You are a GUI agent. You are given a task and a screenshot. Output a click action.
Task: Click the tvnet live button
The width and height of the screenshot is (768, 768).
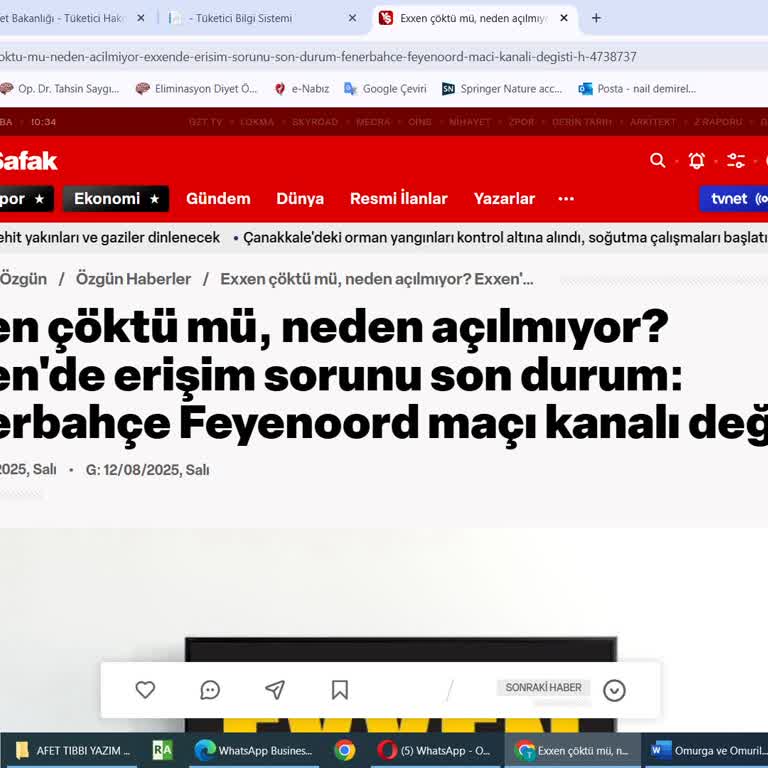click(734, 198)
